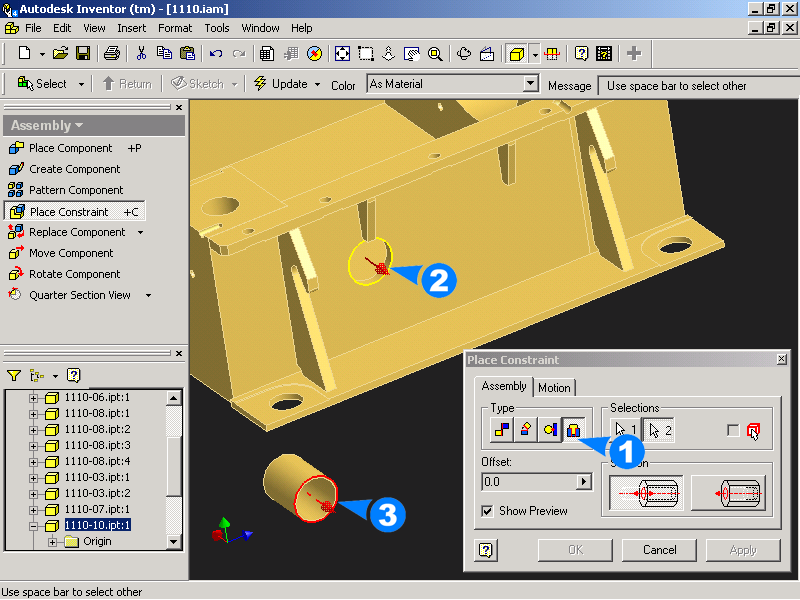Viewport: 800px width, 600px height.
Task: Open a file with the Open folder icon
Action: [x=60, y=53]
